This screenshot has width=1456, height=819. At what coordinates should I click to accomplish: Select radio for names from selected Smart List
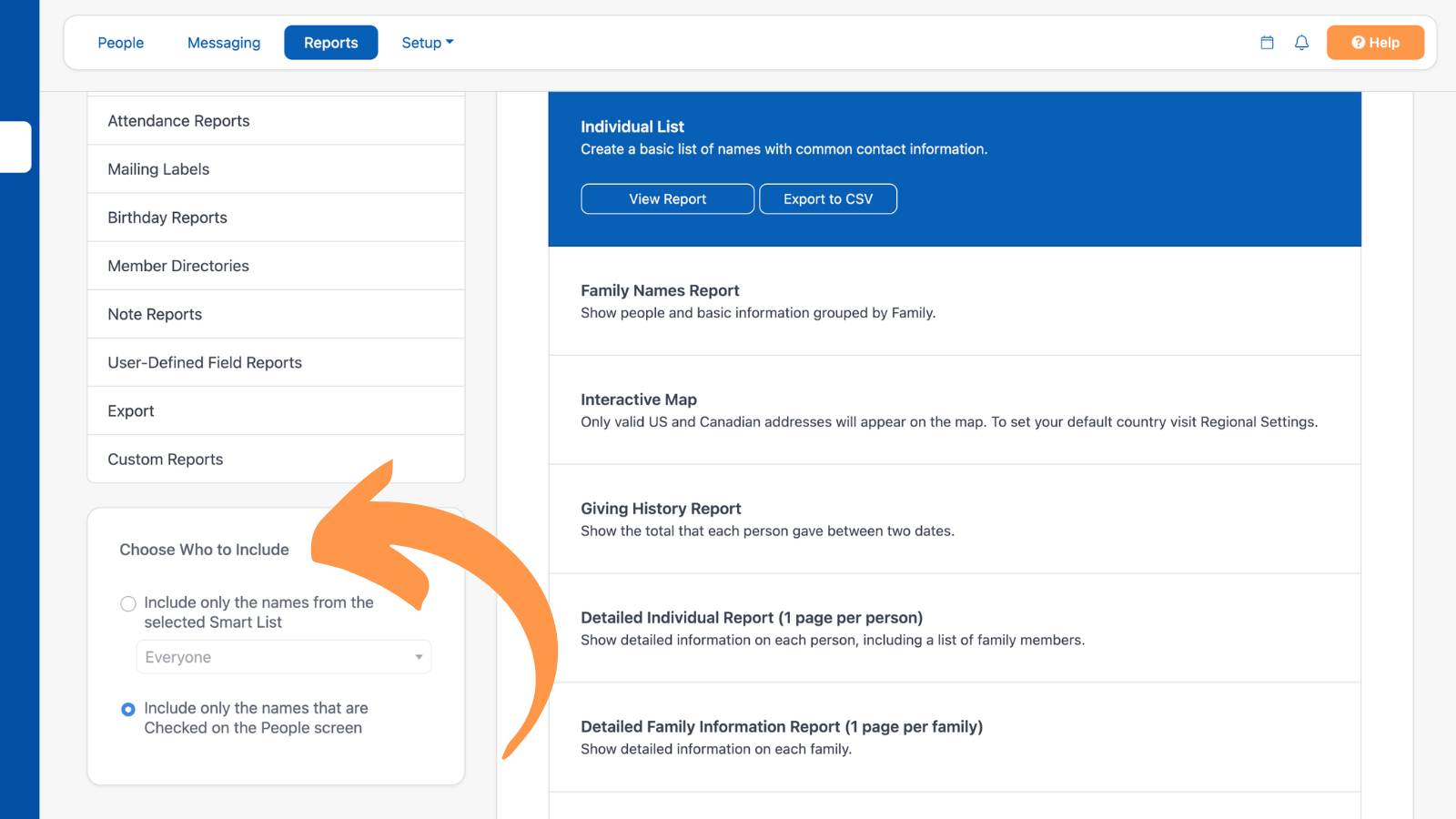coord(128,603)
